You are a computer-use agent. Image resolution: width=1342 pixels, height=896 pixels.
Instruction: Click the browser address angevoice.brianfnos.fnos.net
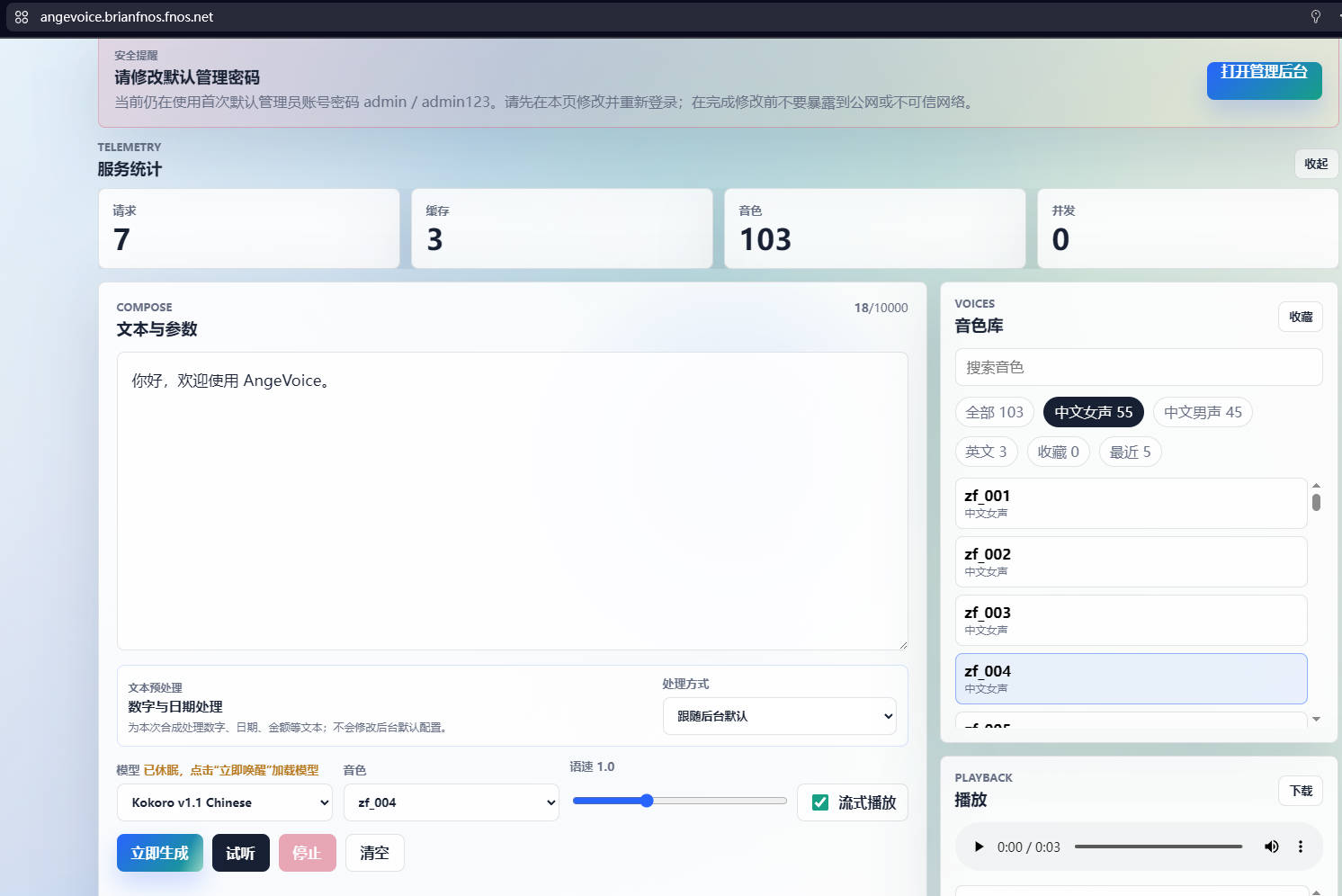point(127,17)
